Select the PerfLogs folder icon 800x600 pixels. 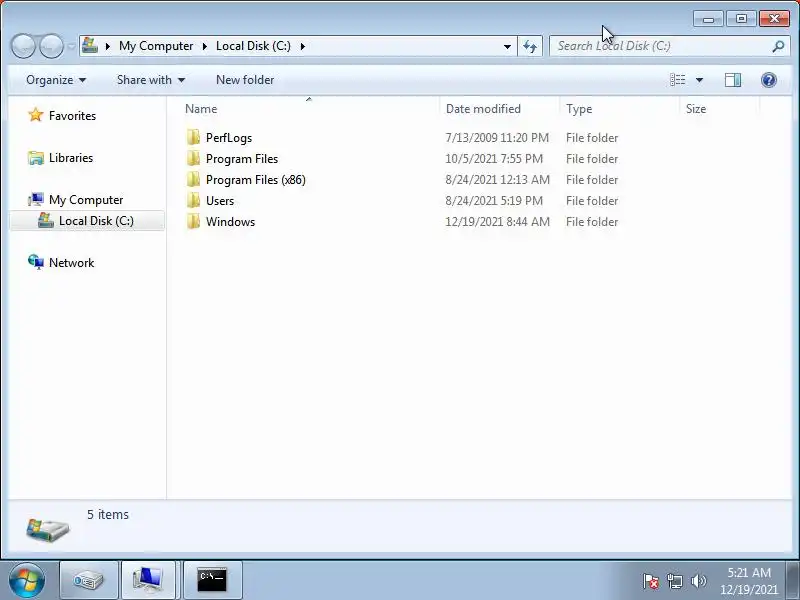pos(193,138)
